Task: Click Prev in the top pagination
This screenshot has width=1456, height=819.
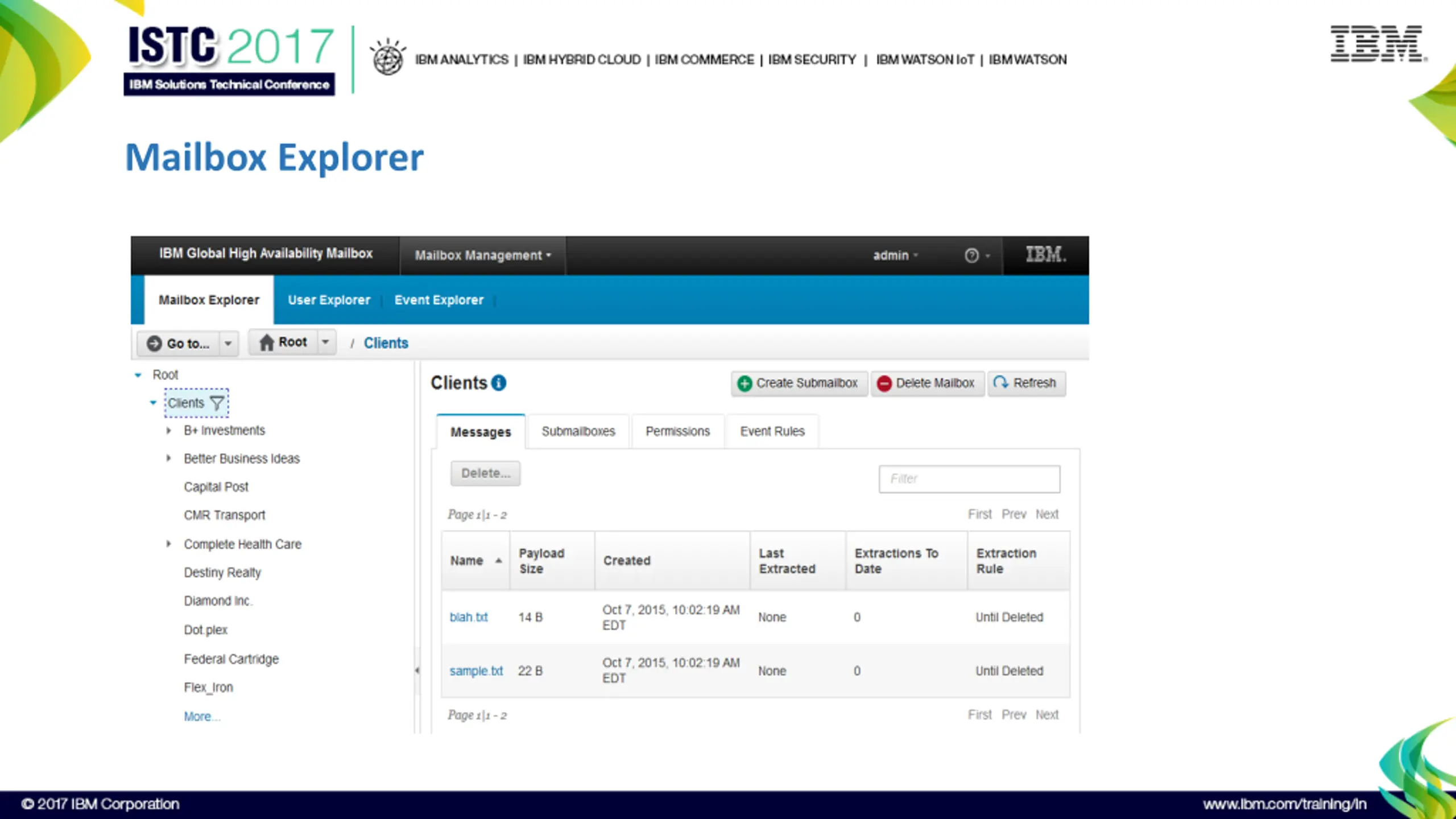Action: click(1014, 514)
